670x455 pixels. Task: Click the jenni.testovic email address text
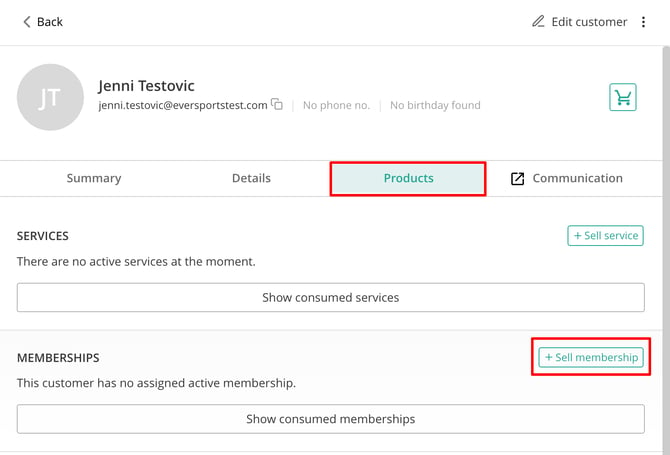(x=183, y=105)
